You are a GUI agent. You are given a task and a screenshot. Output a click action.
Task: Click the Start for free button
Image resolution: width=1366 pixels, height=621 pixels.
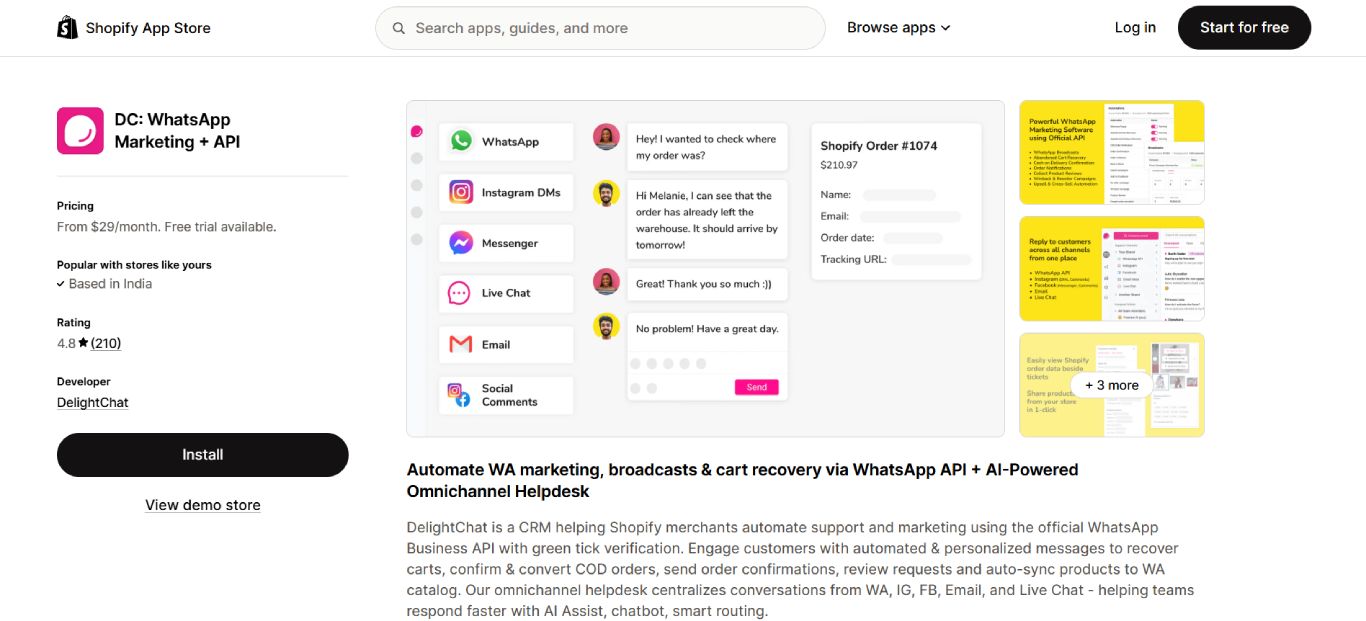pyautogui.click(x=1243, y=27)
